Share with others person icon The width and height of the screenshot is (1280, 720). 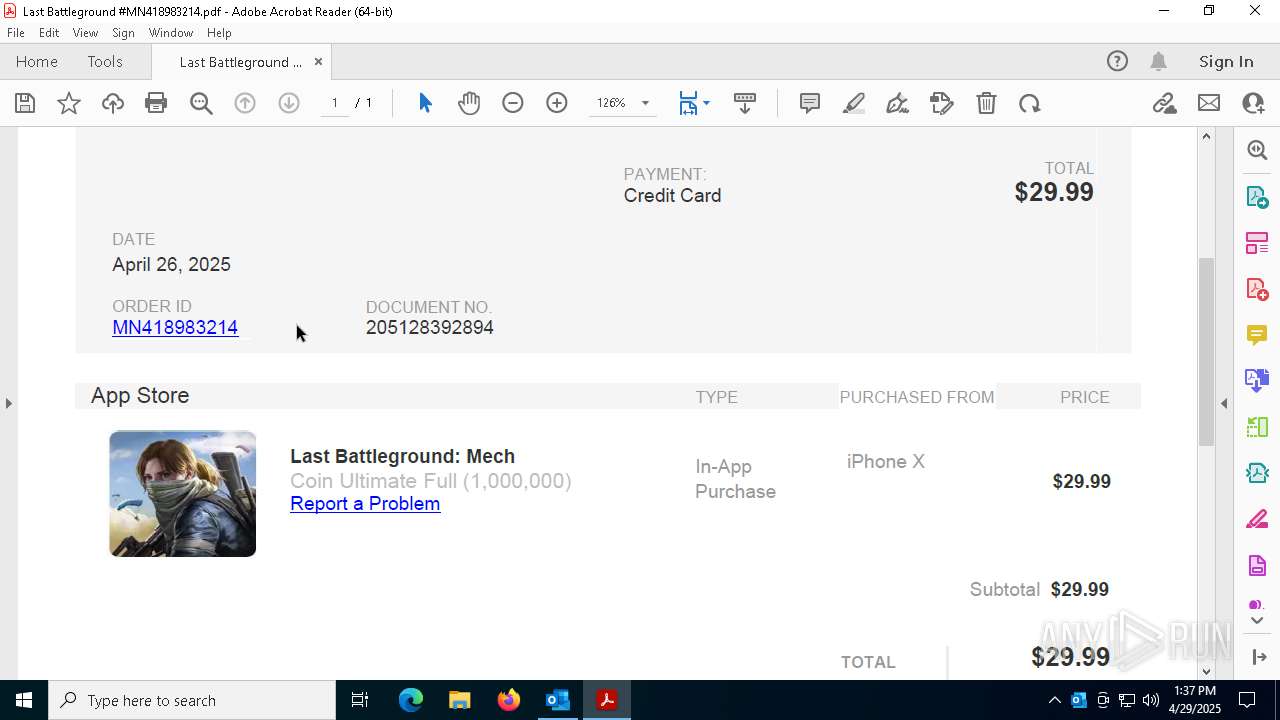[1253, 103]
